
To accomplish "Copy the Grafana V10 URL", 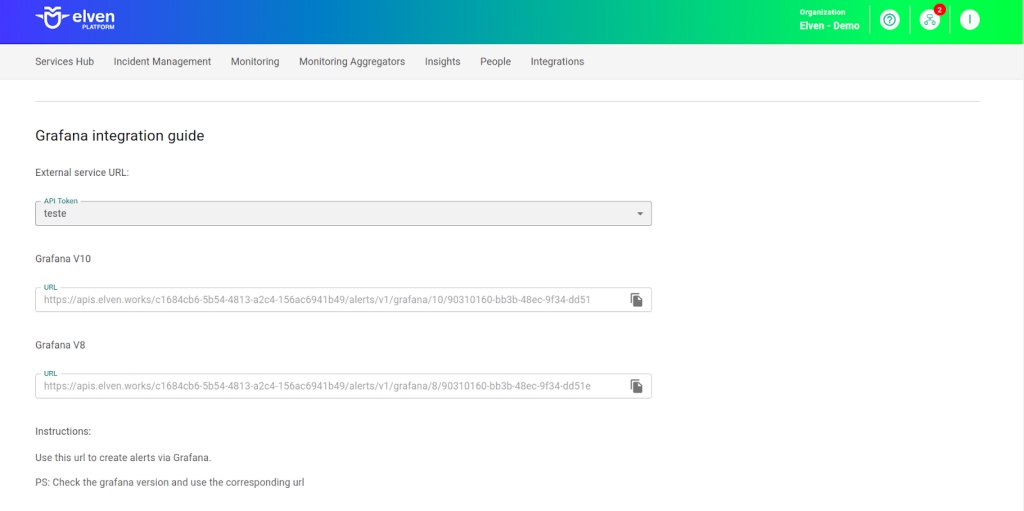I will [636, 300].
